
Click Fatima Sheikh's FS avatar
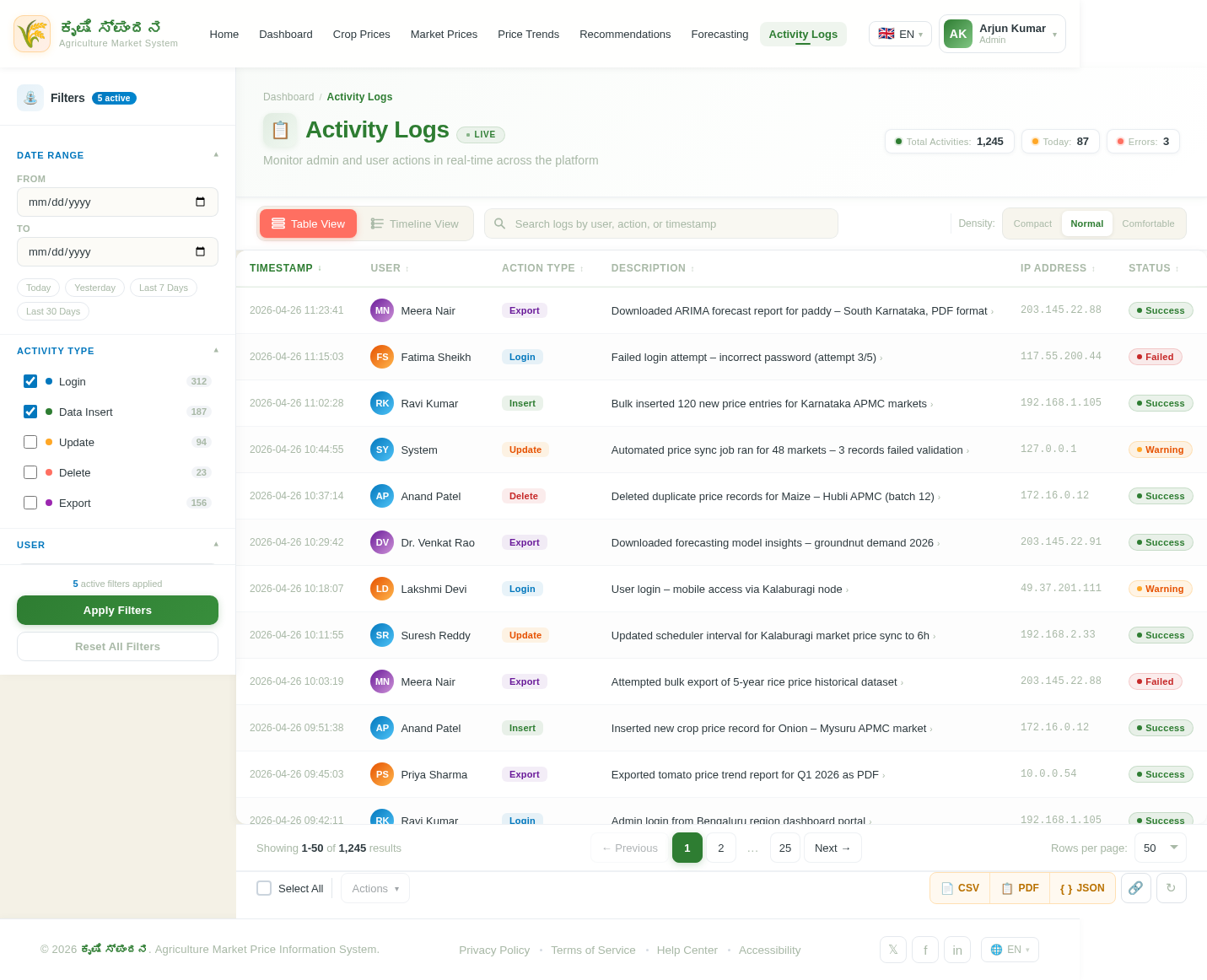coord(382,357)
